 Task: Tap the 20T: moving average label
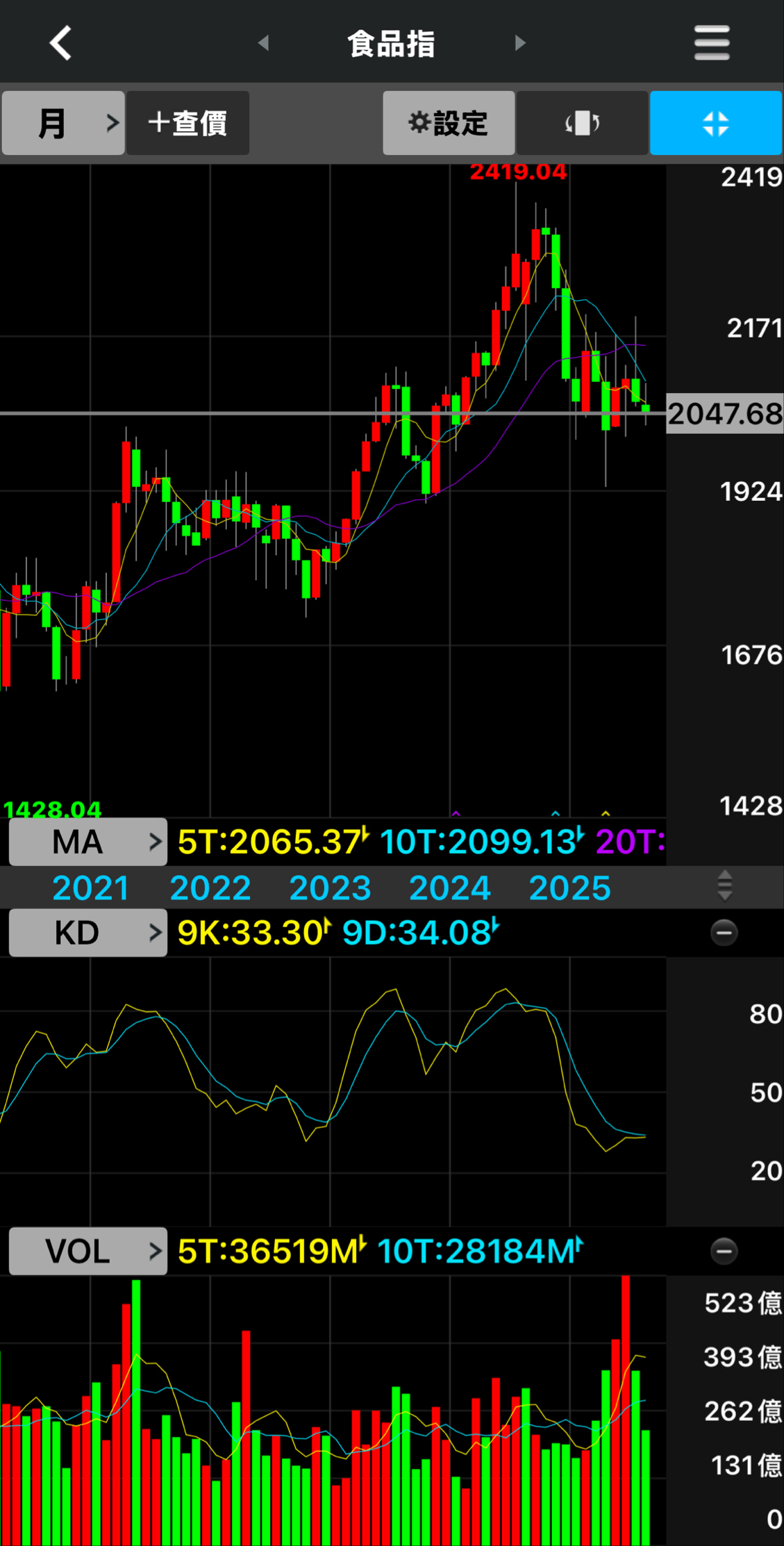pos(630,842)
